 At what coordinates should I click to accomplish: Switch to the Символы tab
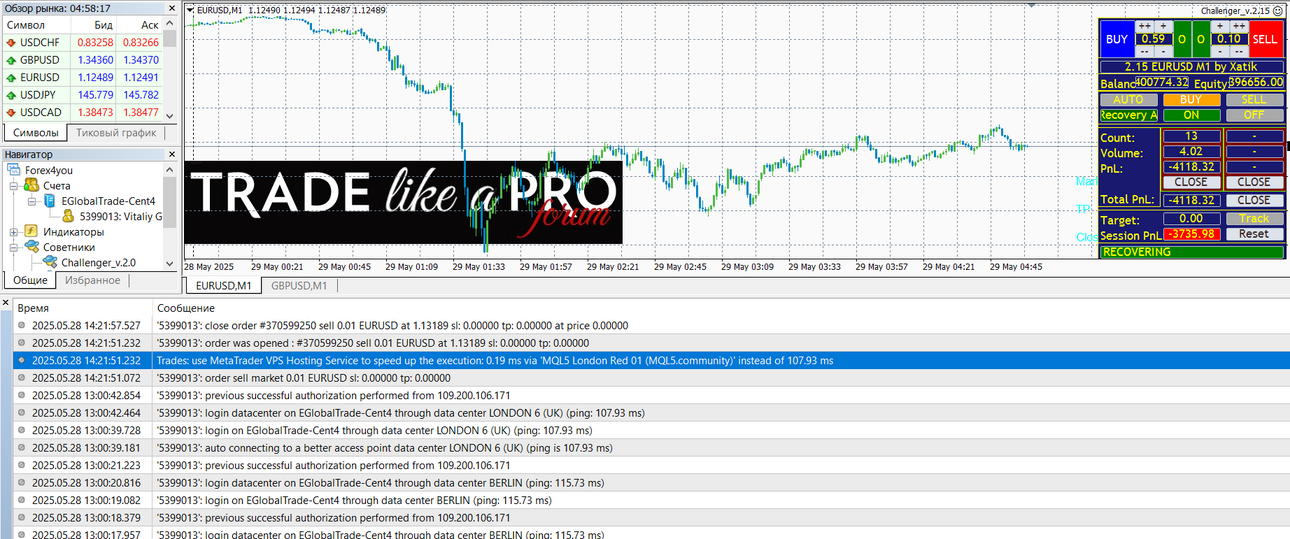coord(35,133)
